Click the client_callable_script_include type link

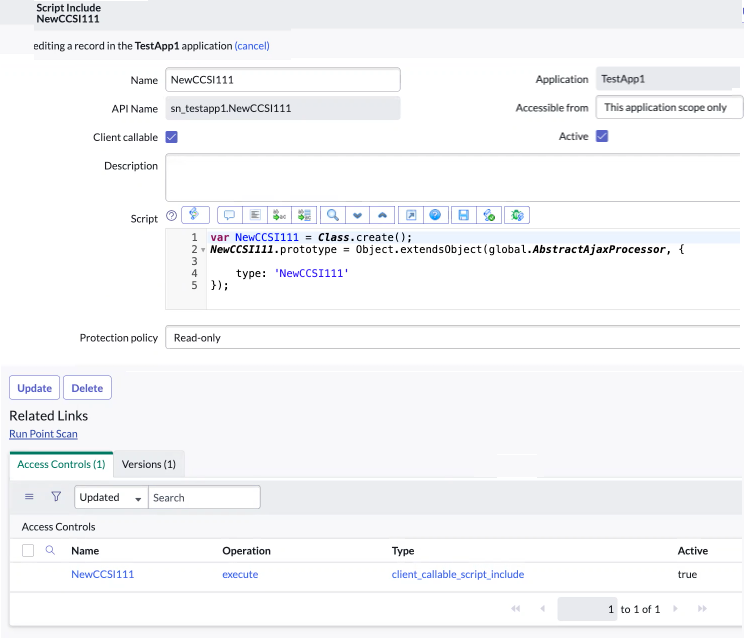(x=458, y=574)
